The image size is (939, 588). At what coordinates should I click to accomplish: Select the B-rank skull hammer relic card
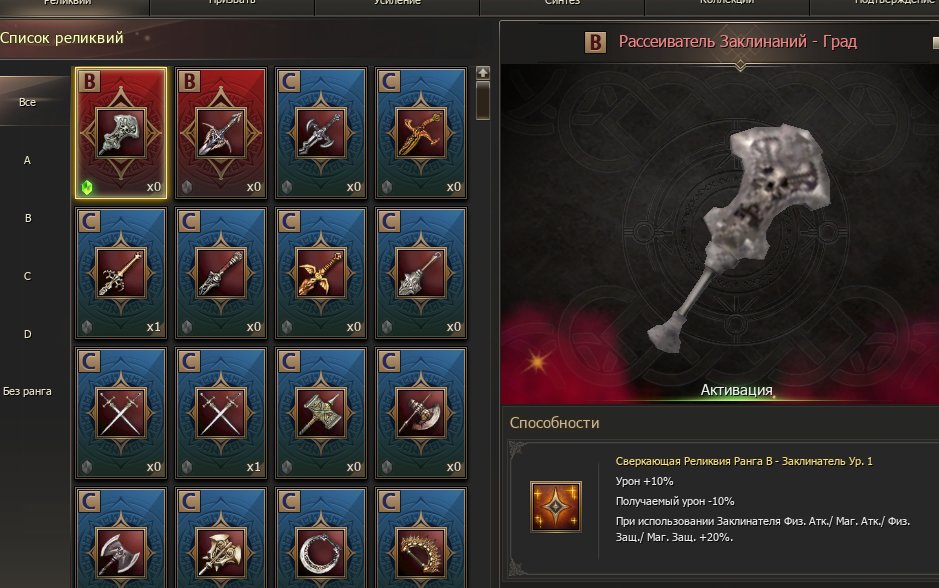click(x=121, y=133)
